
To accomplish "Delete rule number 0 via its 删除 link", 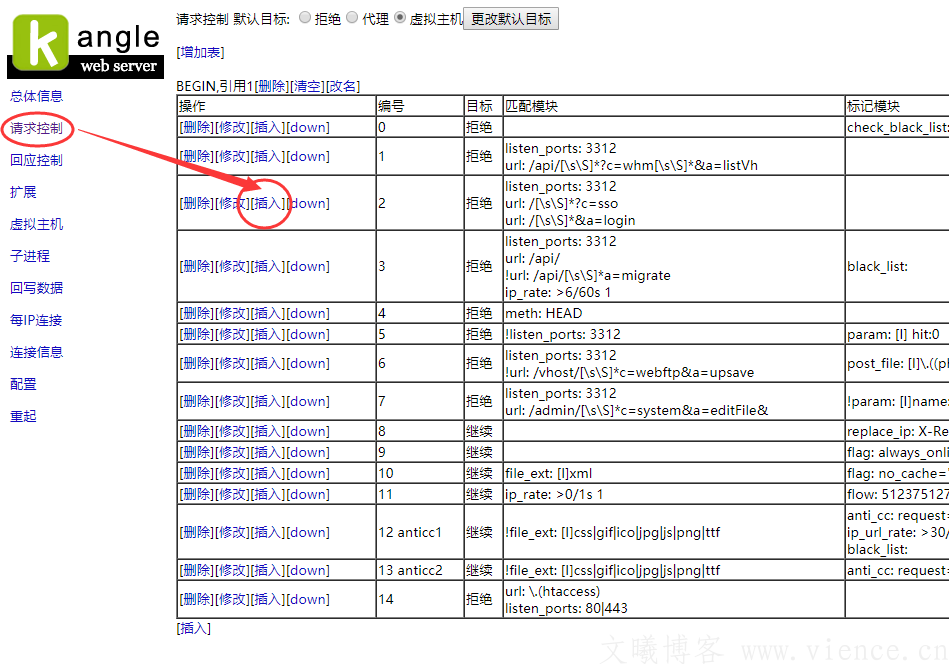I will point(196,127).
